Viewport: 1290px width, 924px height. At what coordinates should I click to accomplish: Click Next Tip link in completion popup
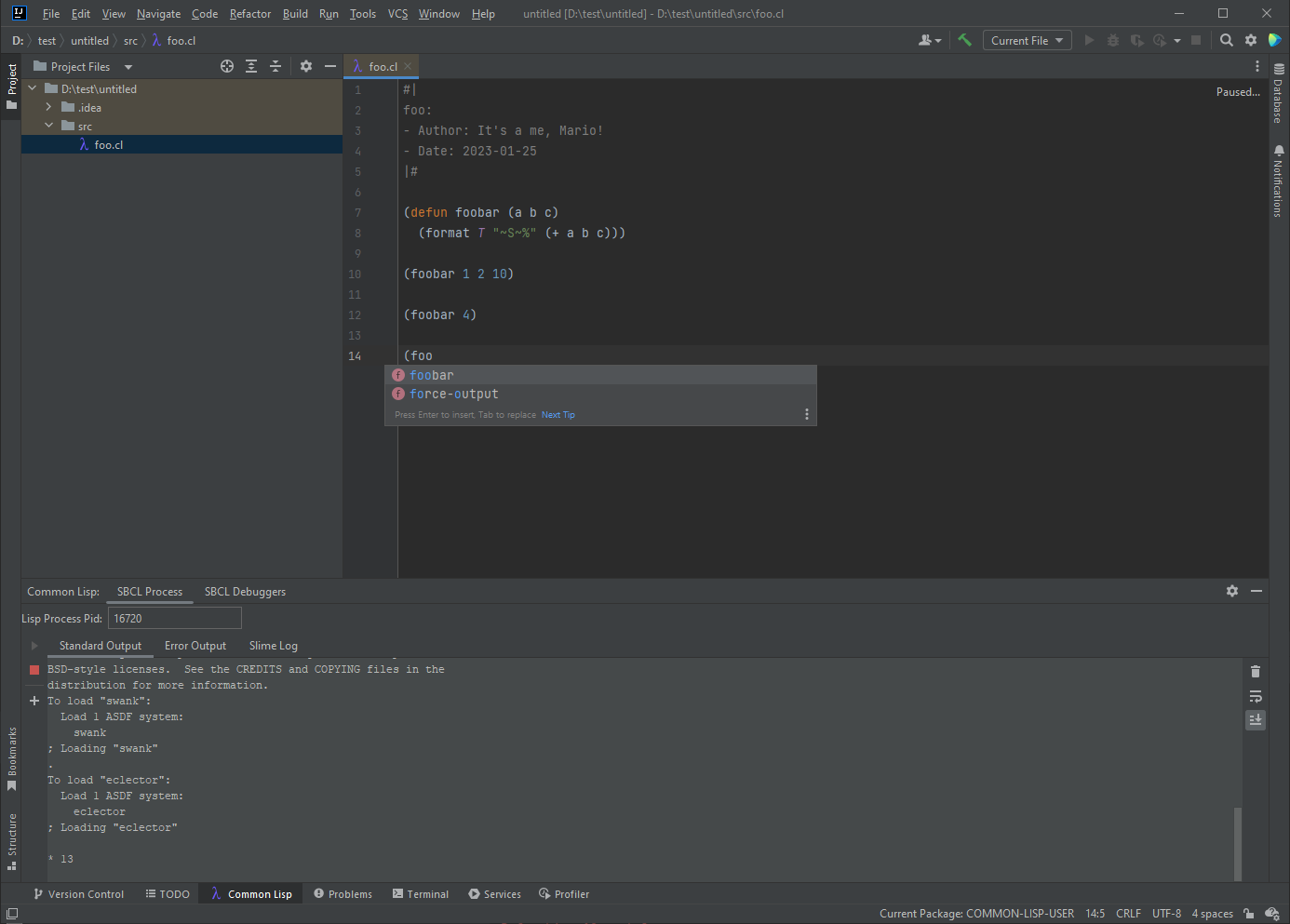[558, 415]
